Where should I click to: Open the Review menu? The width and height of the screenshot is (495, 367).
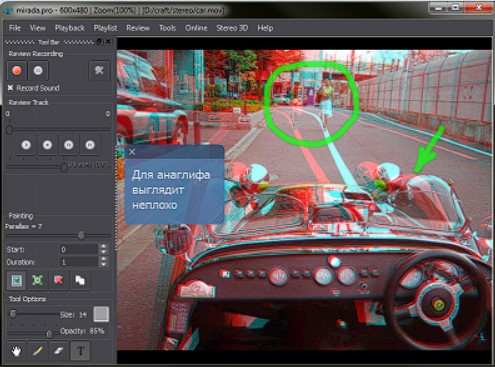138,28
